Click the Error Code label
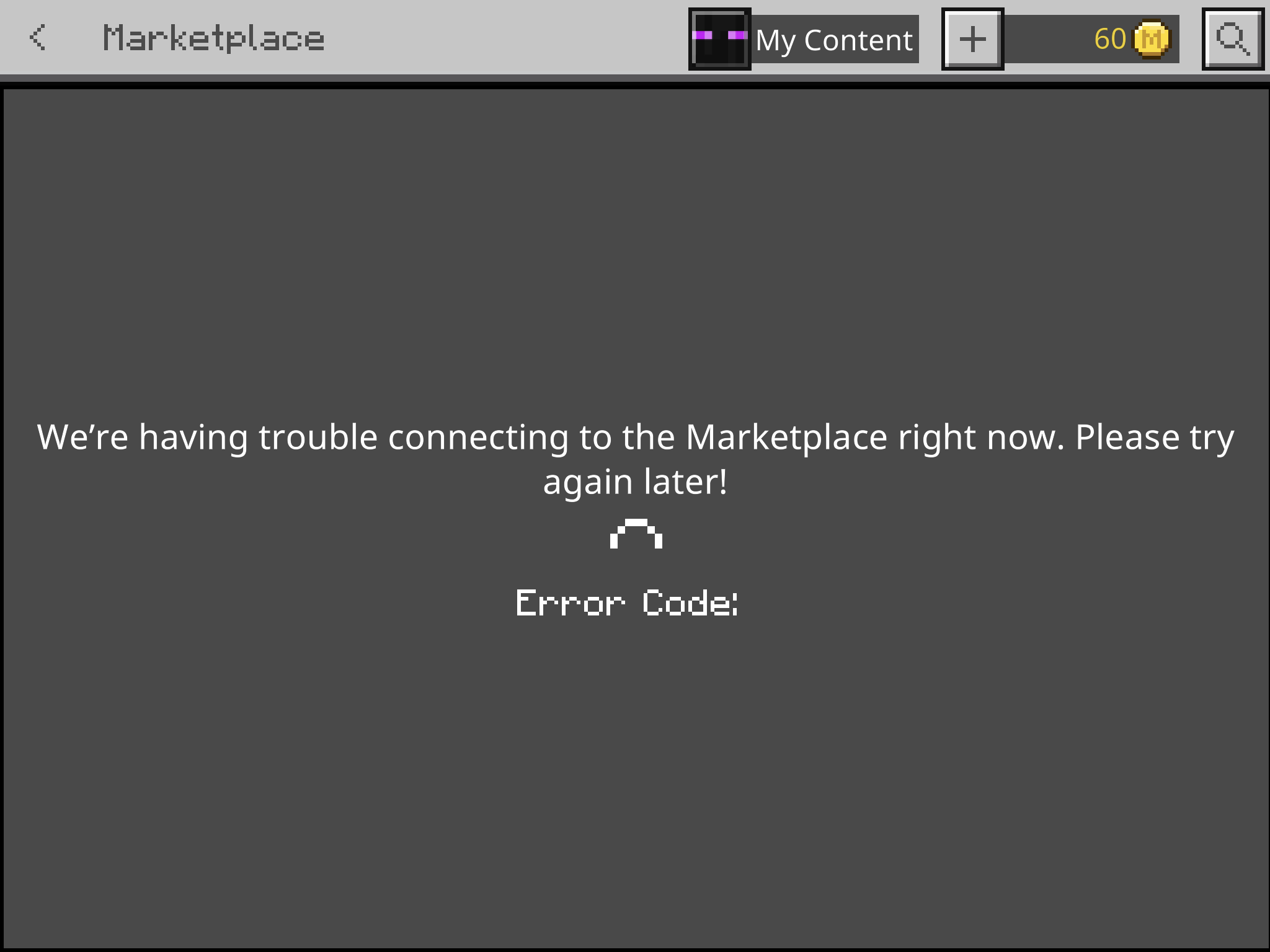The height and width of the screenshot is (952, 1270). [627, 602]
